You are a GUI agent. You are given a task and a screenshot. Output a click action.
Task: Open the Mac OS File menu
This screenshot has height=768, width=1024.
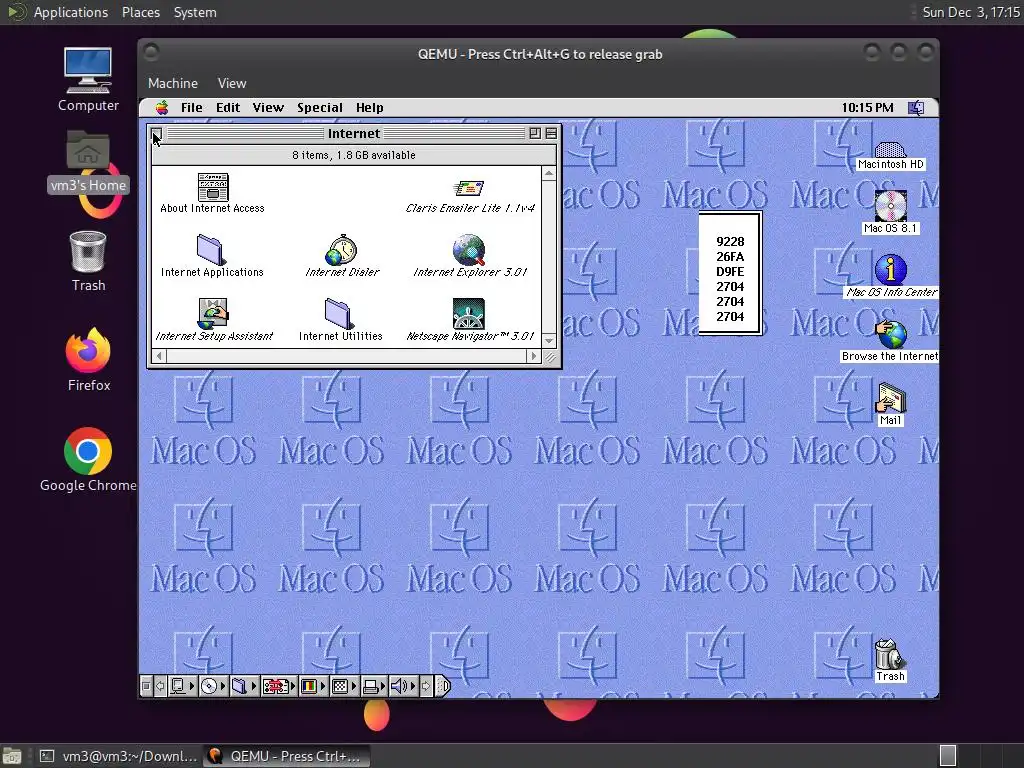(x=191, y=108)
